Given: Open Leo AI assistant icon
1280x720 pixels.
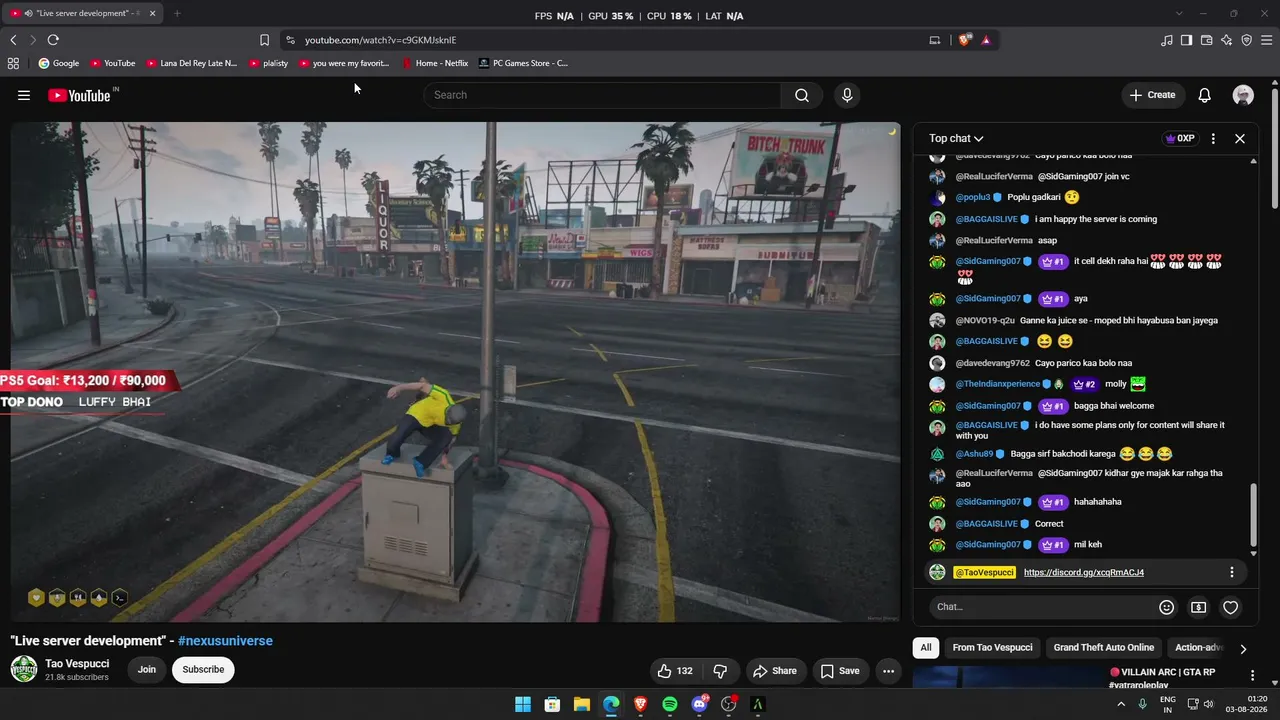Looking at the screenshot, I should click(1227, 40).
